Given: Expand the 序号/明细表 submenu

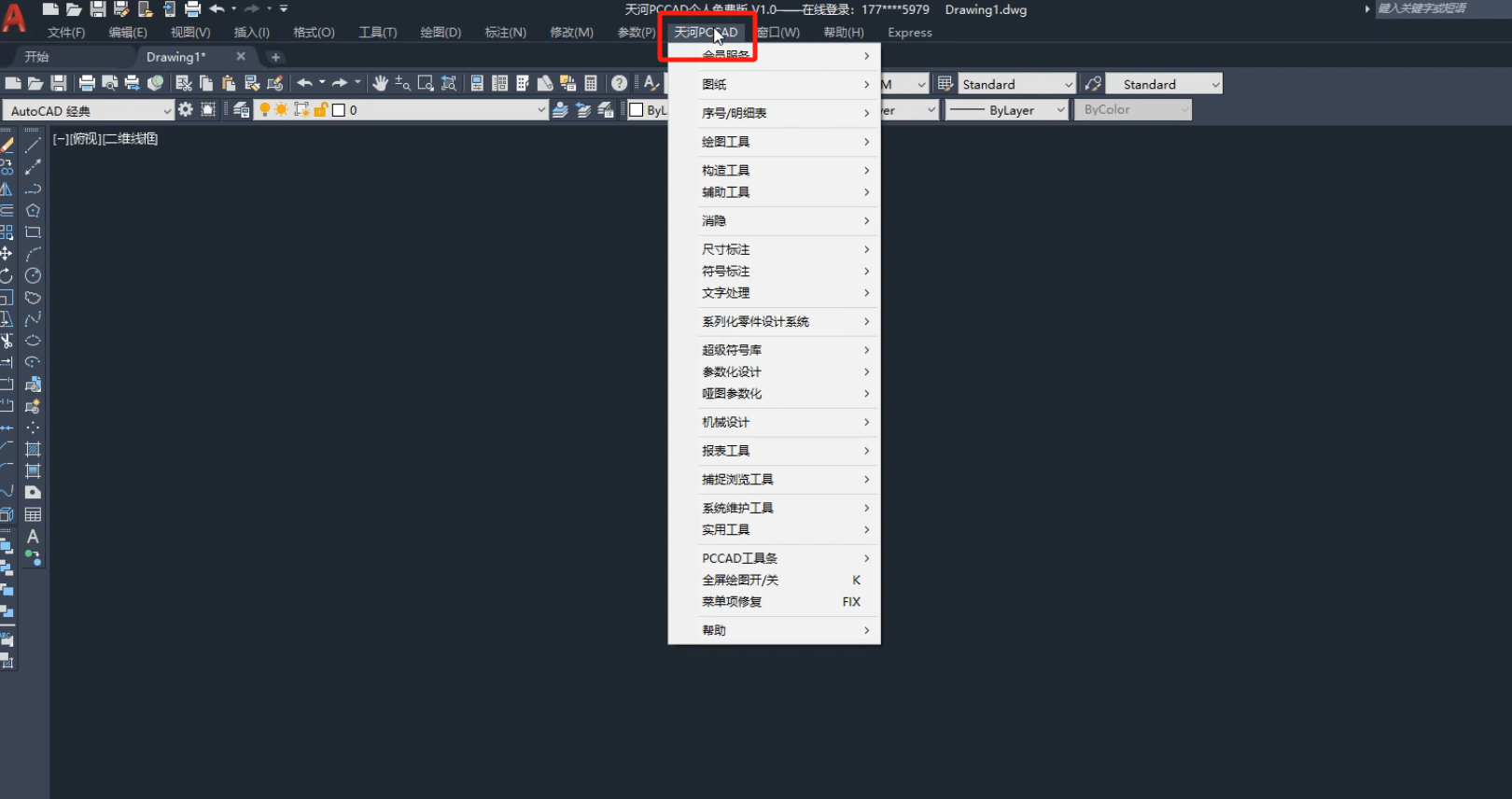Looking at the screenshot, I should pyautogui.click(x=775, y=113).
